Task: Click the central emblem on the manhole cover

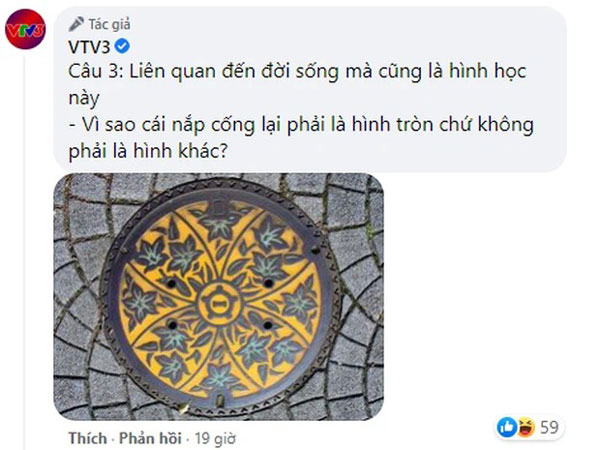Action: [217, 295]
